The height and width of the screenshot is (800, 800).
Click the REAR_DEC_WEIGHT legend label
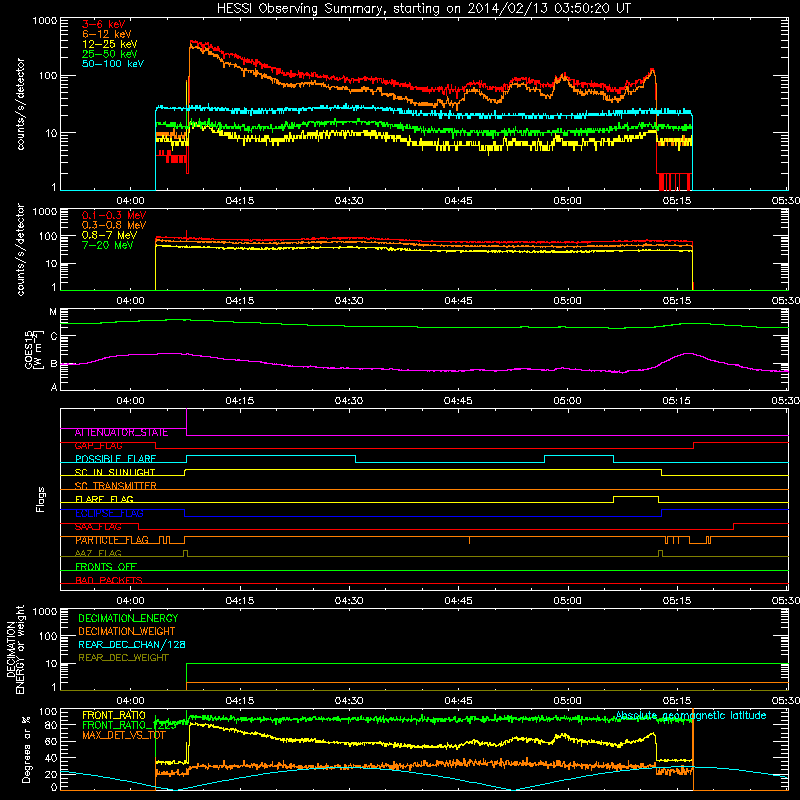[x=123, y=658]
